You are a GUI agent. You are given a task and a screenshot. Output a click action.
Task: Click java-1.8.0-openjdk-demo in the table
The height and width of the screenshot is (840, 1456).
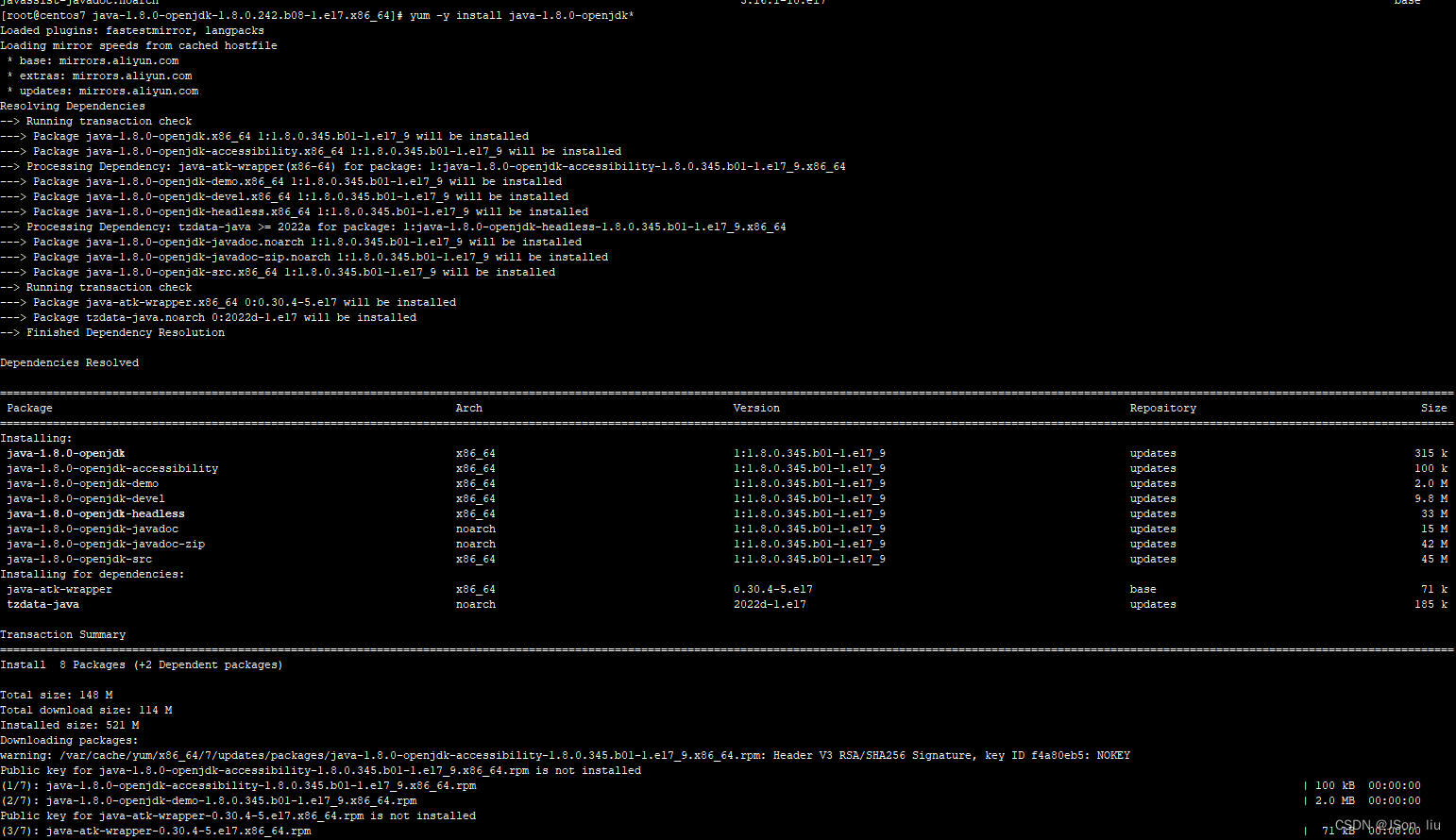[83, 484]
